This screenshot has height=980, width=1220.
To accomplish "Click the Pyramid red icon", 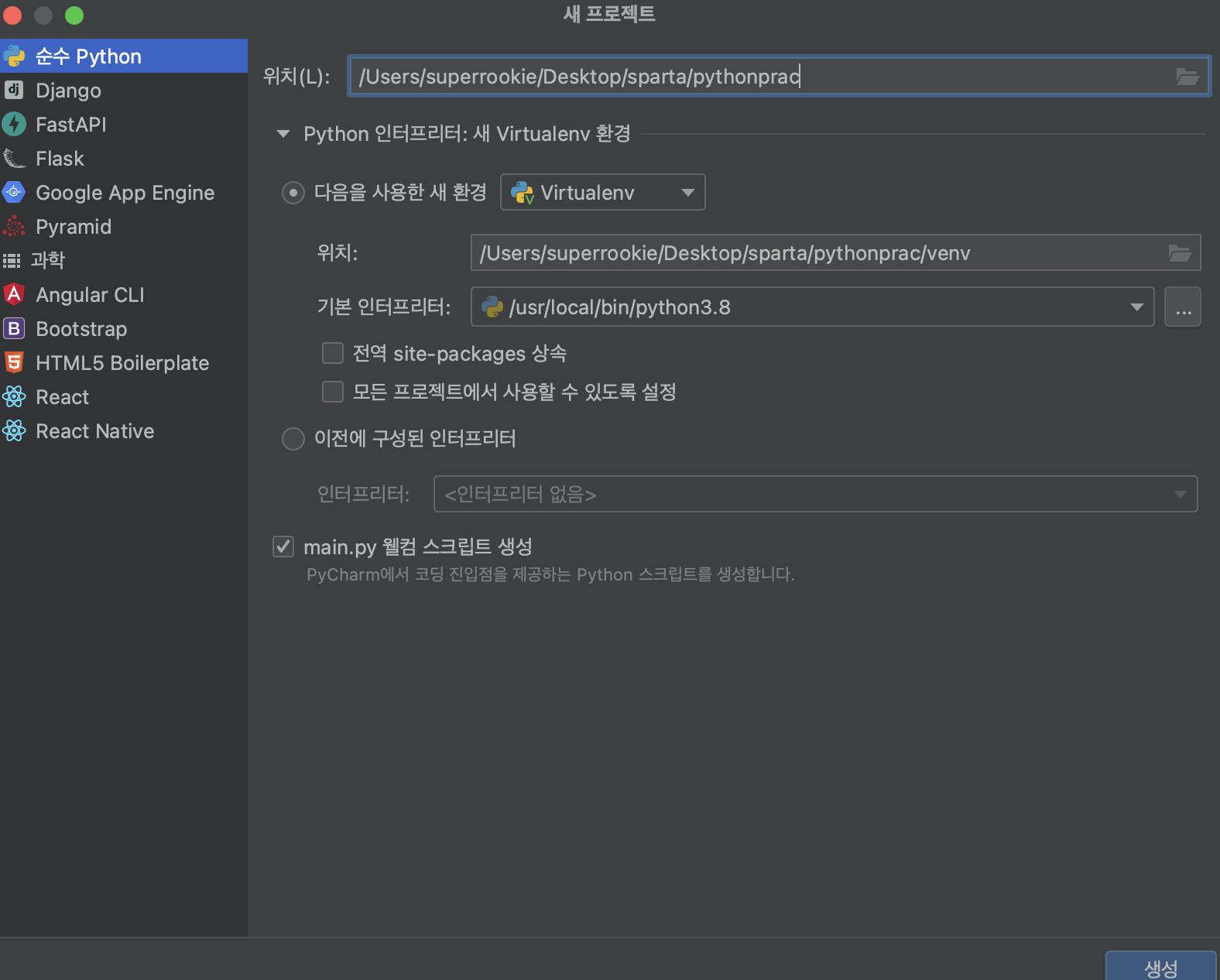I will [14, 226].
